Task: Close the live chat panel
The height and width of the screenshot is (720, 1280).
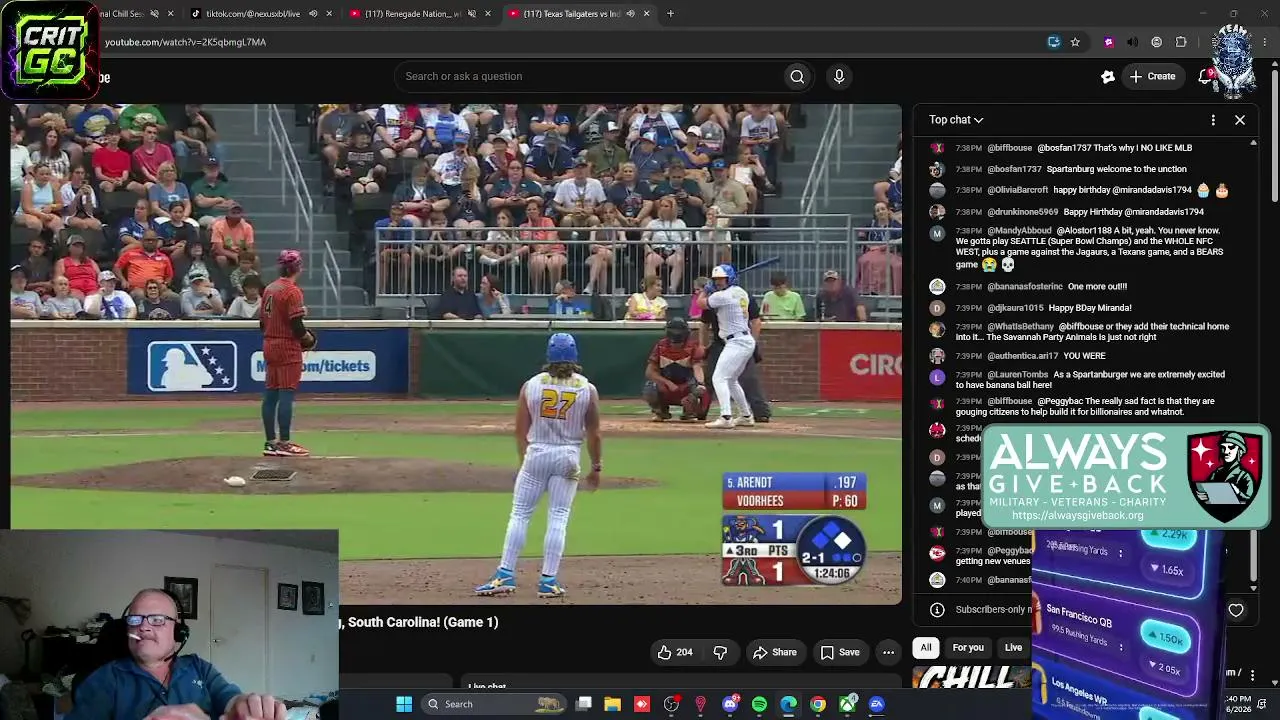Action: (x=1240, y=120)
